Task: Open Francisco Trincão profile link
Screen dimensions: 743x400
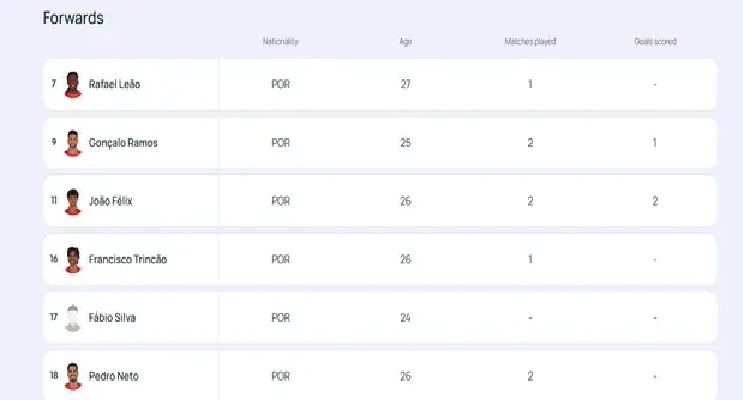Action: pos(128,259)
